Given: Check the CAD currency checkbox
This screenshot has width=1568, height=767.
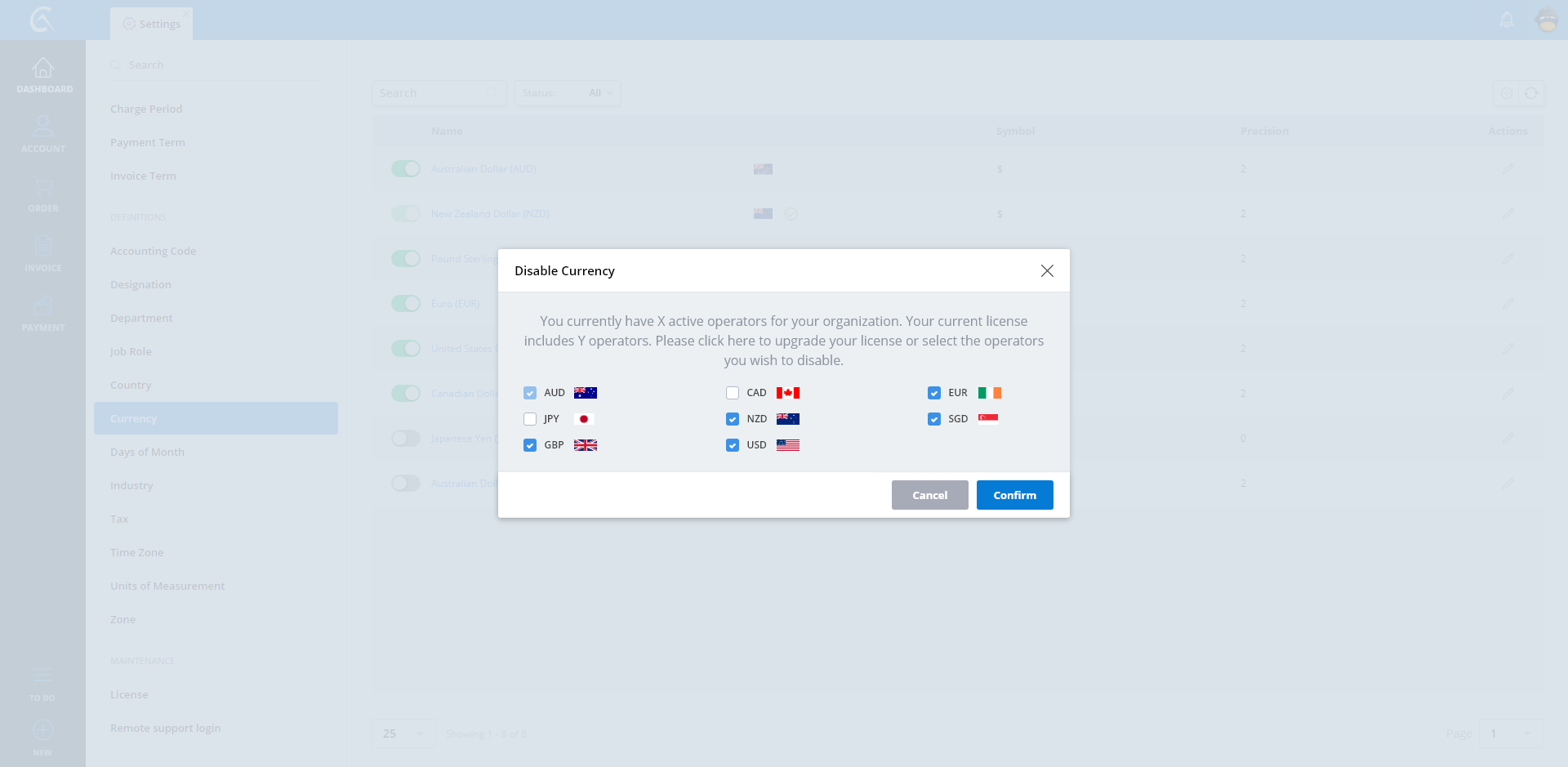Looking at the screenshot, I should [x=733, y=393].
